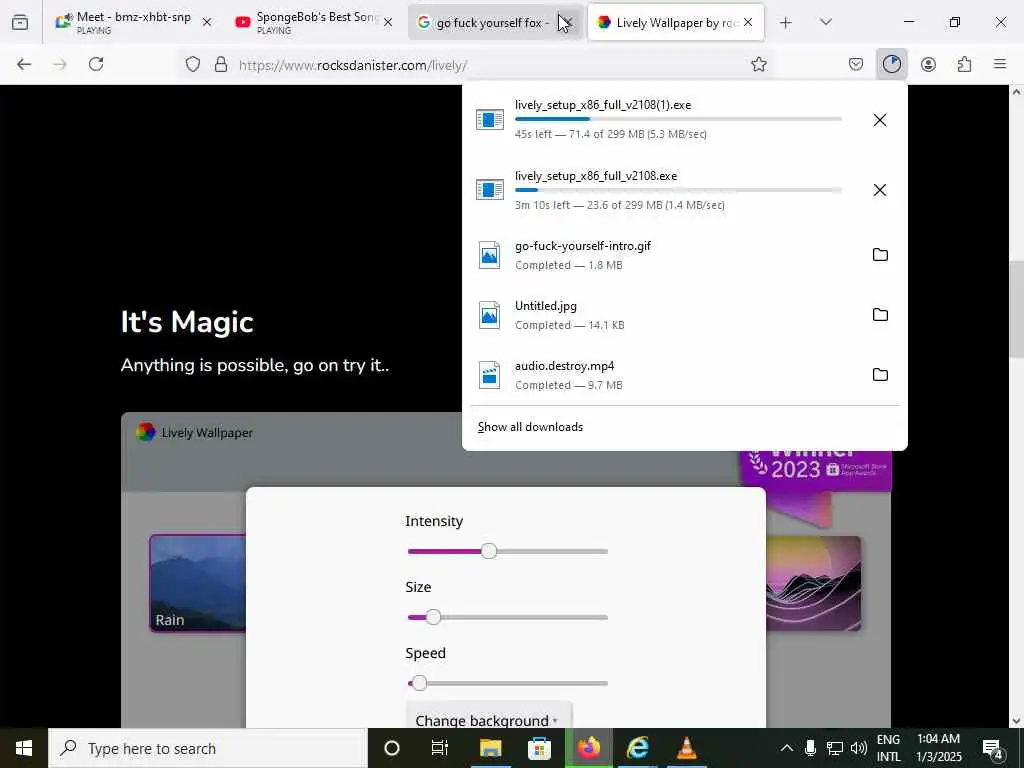
Task: Click the taskbar search box
Action: click(208, 748)
